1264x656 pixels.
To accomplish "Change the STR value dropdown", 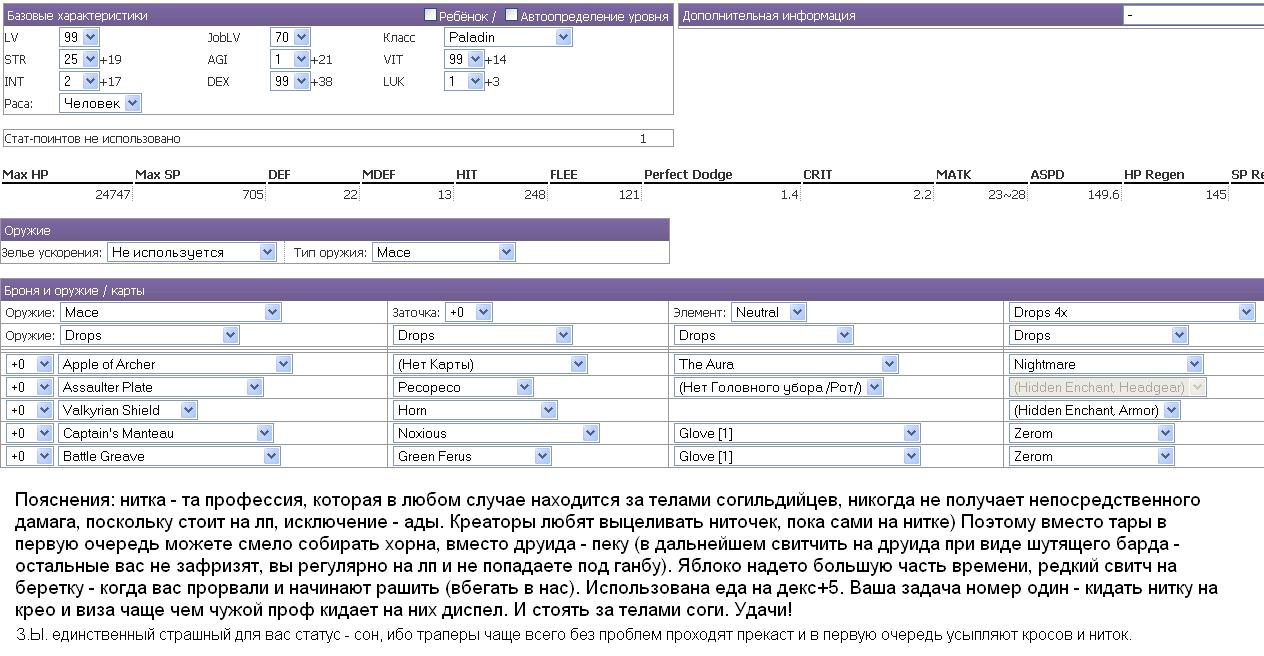I will point(79,59).
